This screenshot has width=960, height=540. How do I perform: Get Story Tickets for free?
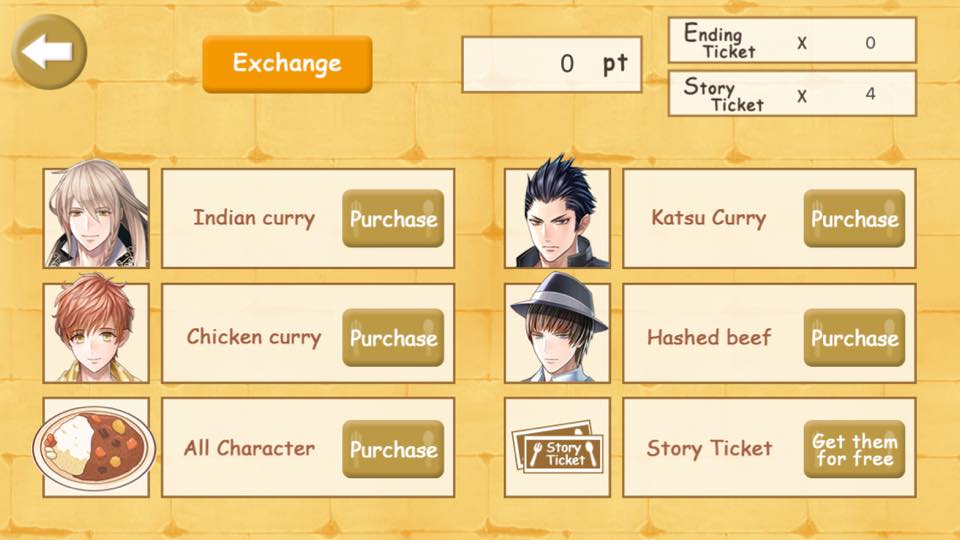pyautogui.click(x=854, y=449)
